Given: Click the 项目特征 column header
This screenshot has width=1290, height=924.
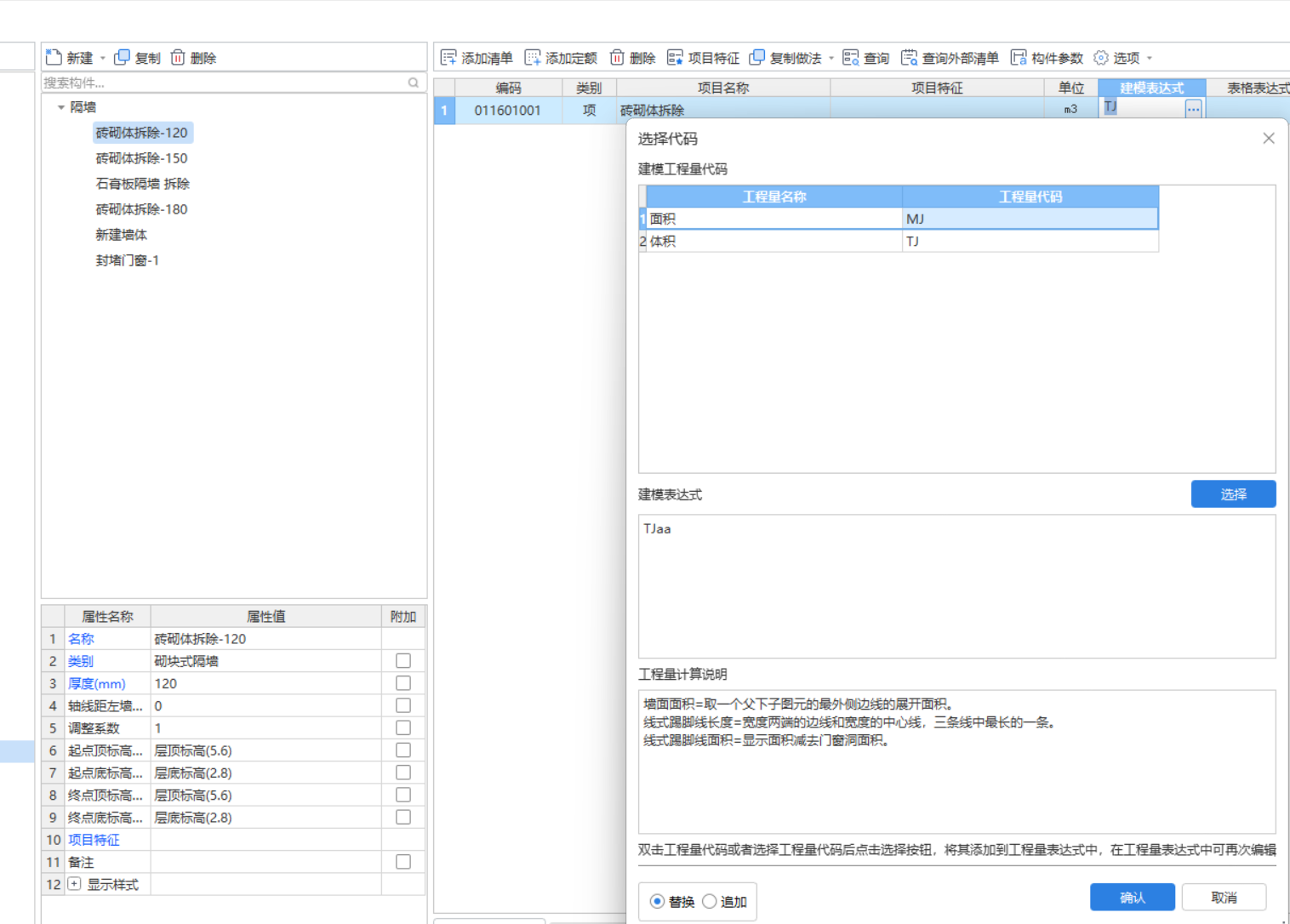Looking at the screenshot, I should [x=937, y=88].
